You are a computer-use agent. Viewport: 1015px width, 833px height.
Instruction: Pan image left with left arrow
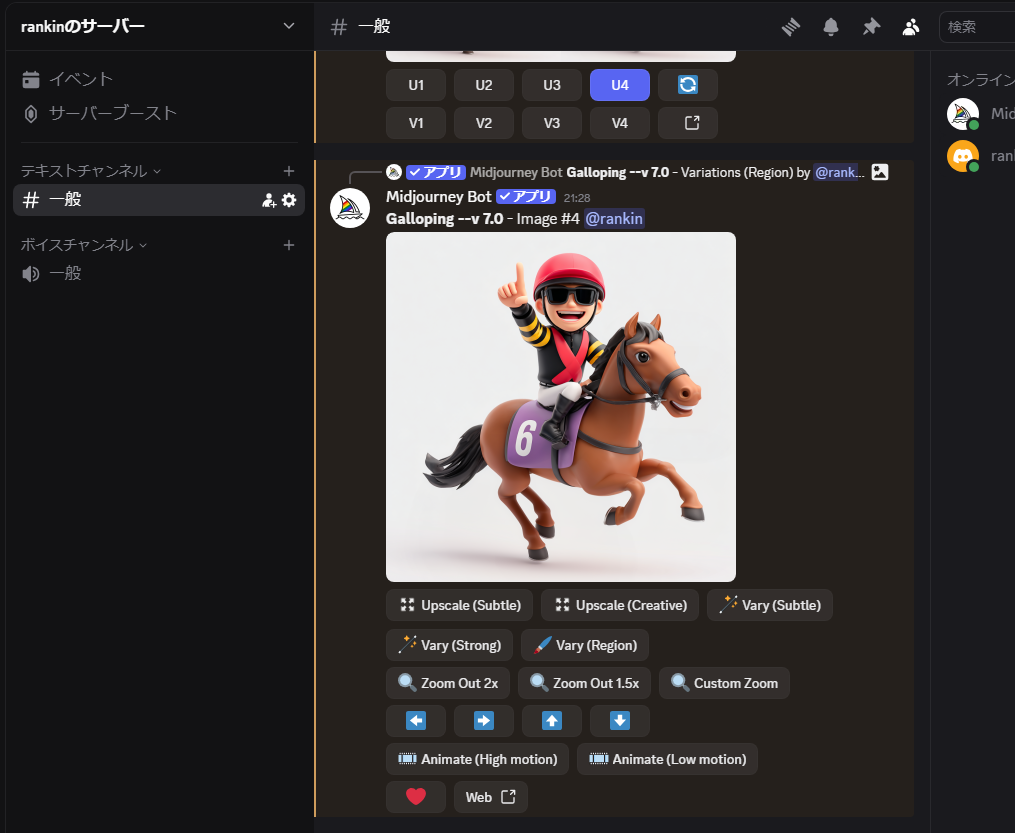[x=416, y=721]
